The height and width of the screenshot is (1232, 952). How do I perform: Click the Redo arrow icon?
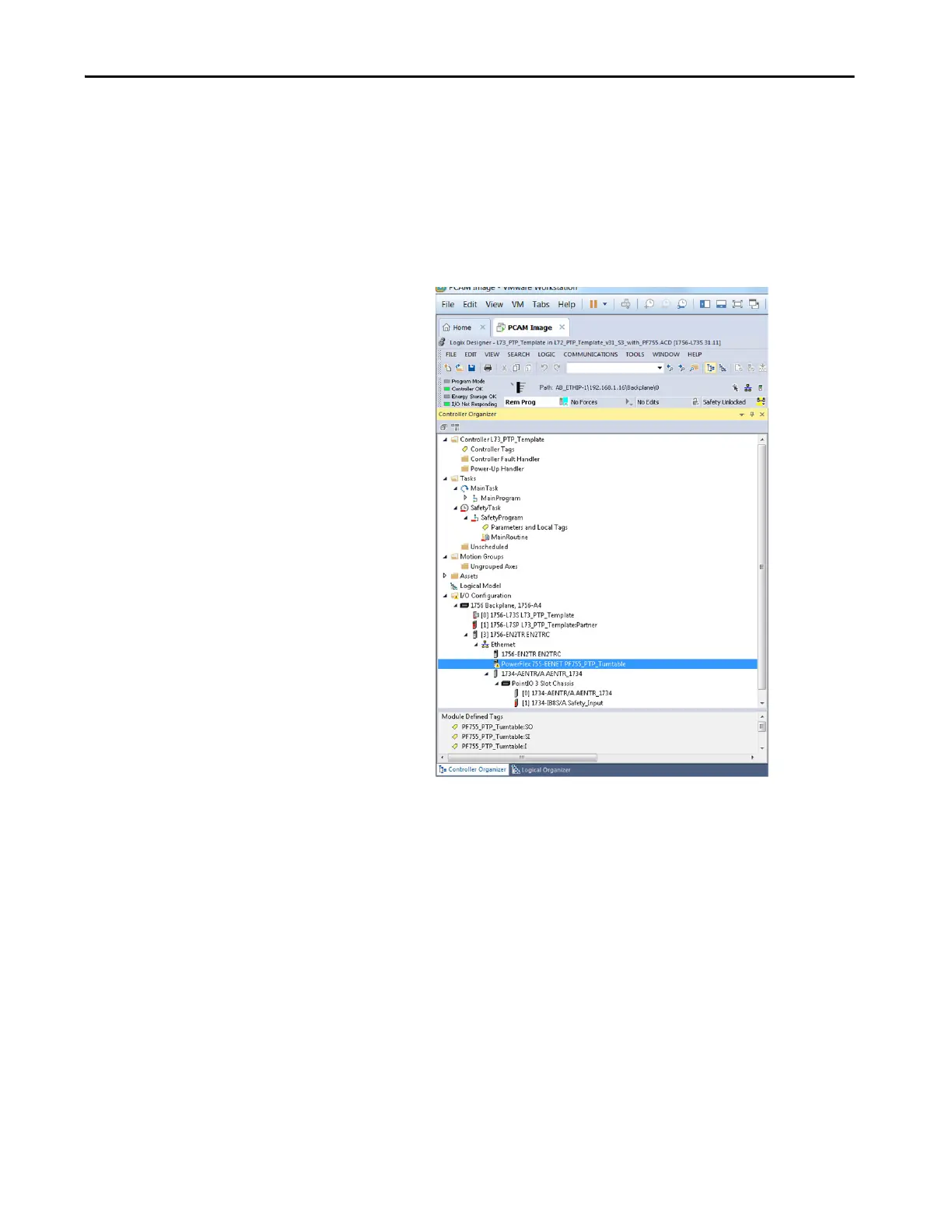[x=557, y=368]
